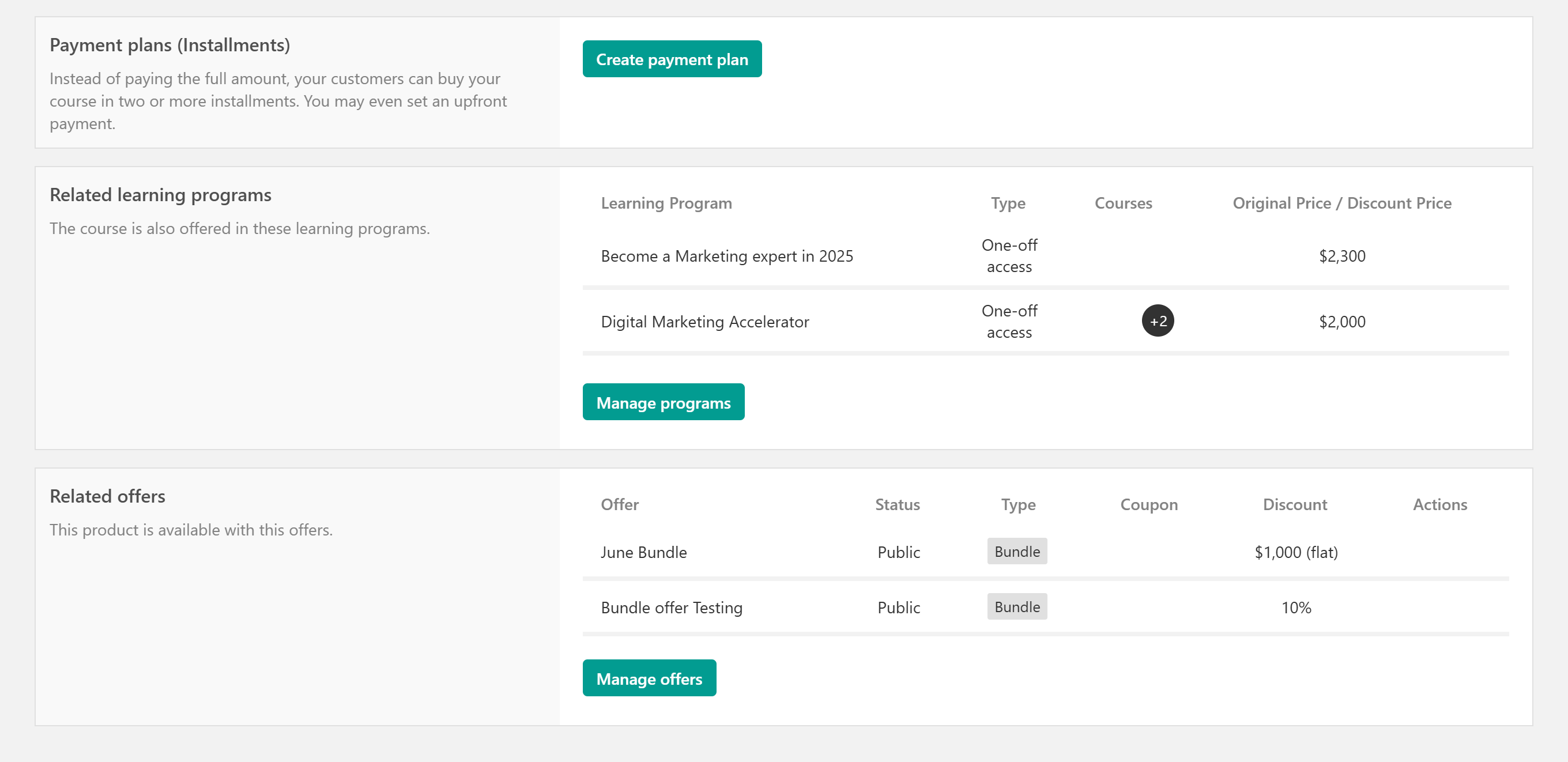Click the Status column header

coord(897,504)
